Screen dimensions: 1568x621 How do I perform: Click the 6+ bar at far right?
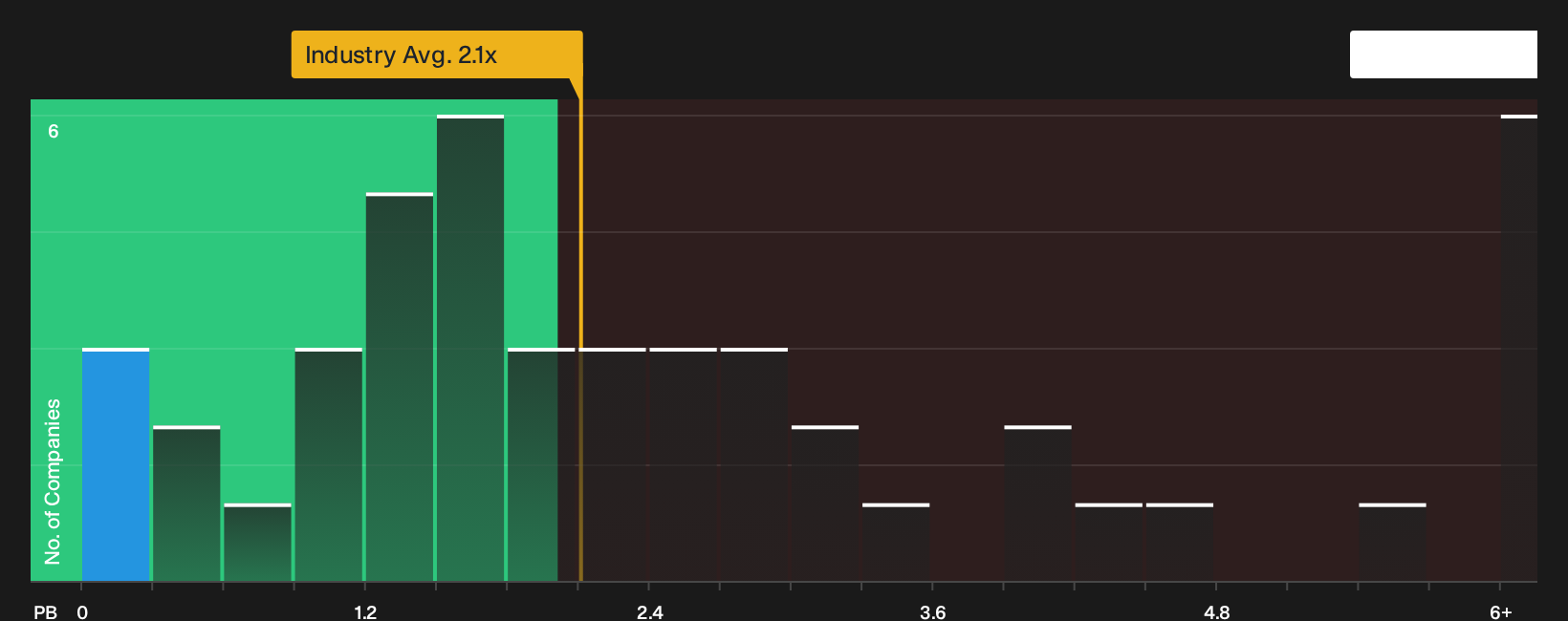point(1519,348)
